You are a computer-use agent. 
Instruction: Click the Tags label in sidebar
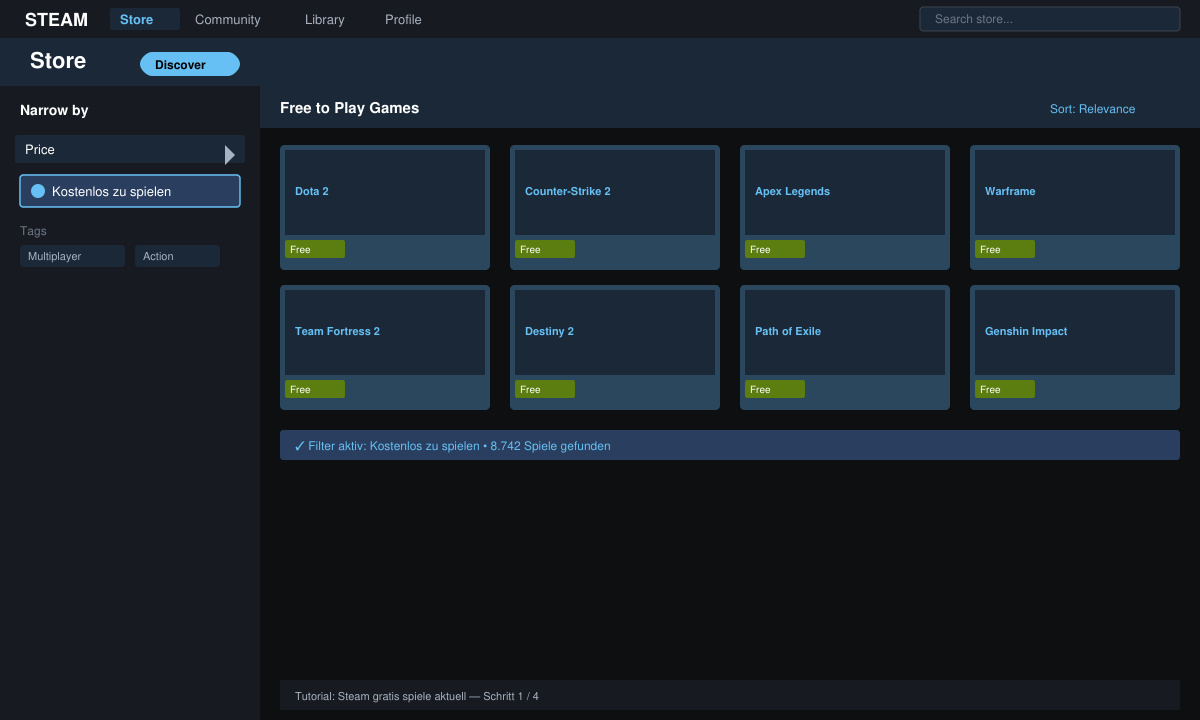tap(33, 231)
